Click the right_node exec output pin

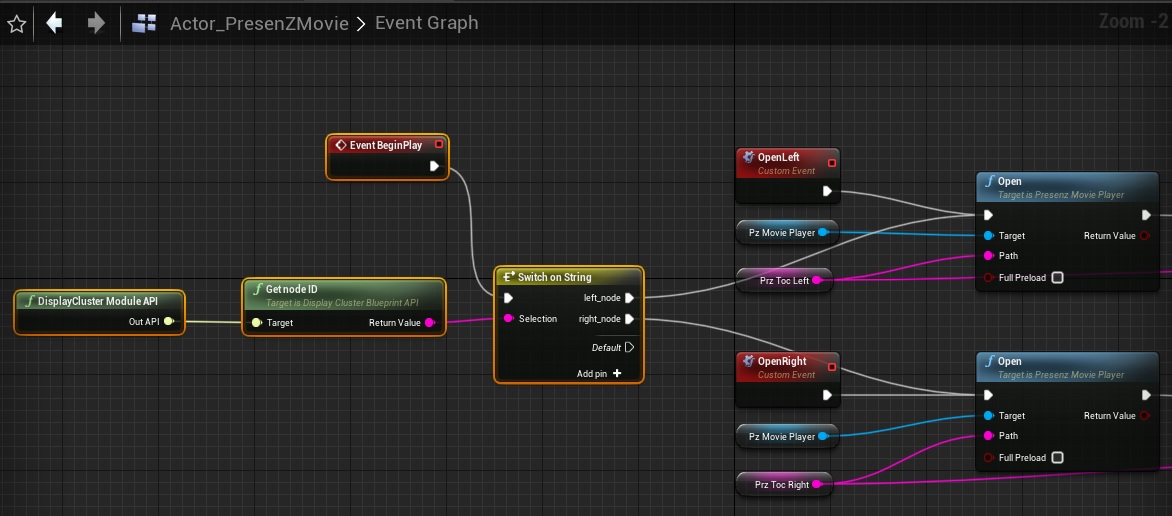[629, 319]
